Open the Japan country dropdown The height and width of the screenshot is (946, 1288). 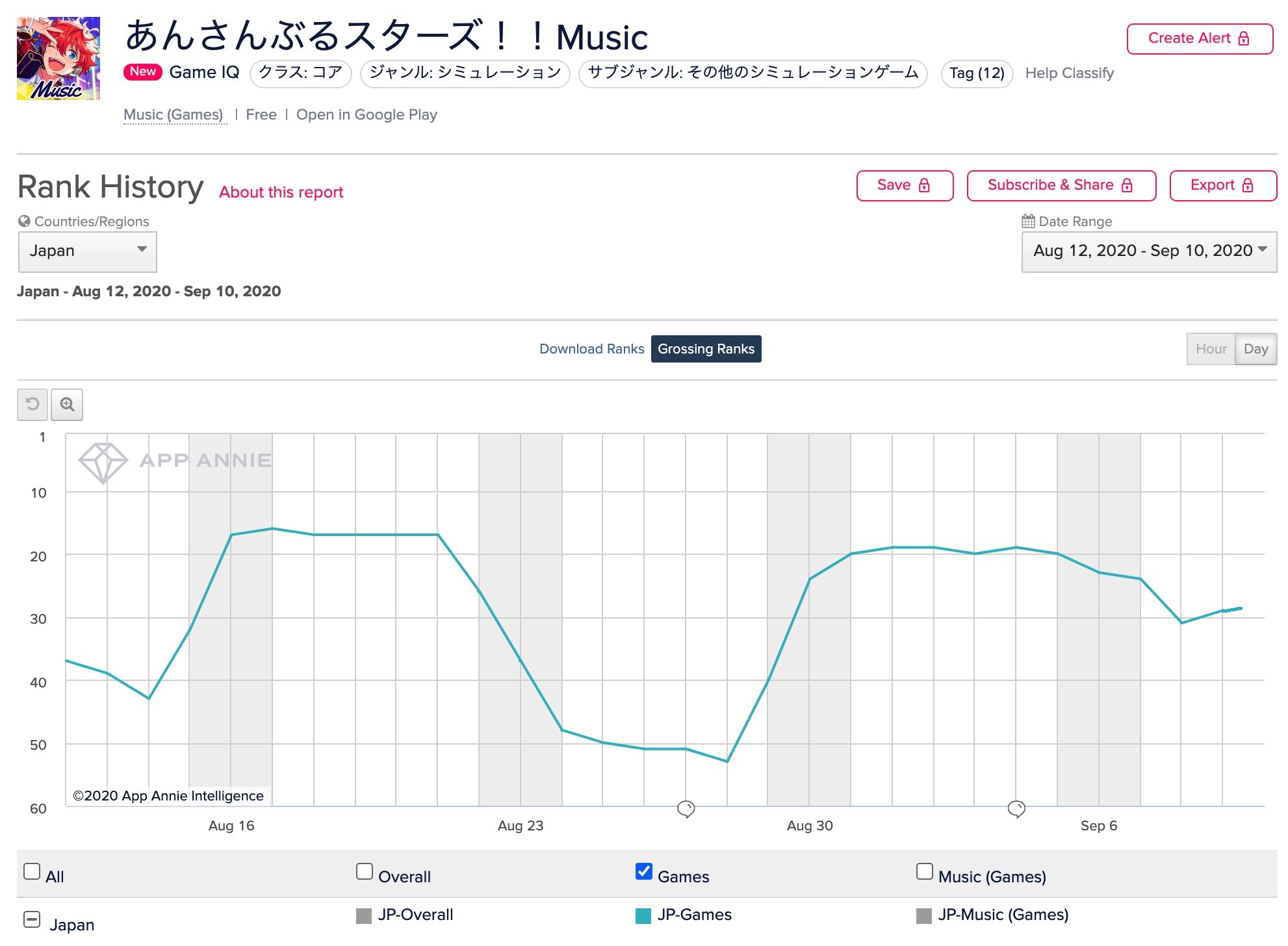pyautogui.click(x=87, y=251)
